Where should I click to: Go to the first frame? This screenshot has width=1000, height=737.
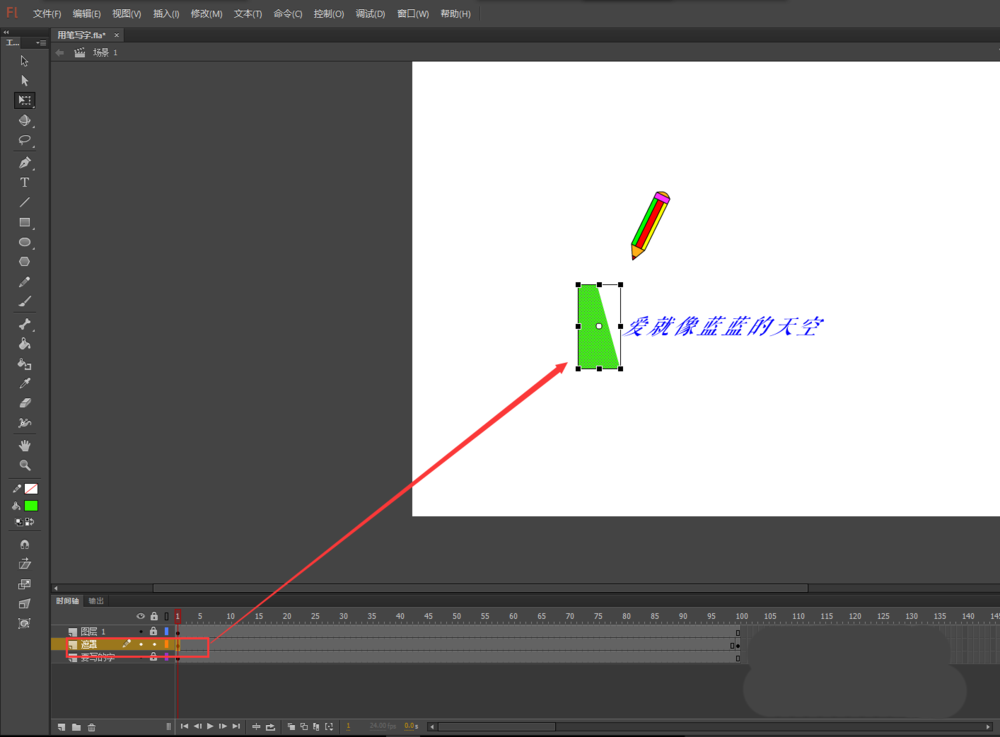click(184, 726)
